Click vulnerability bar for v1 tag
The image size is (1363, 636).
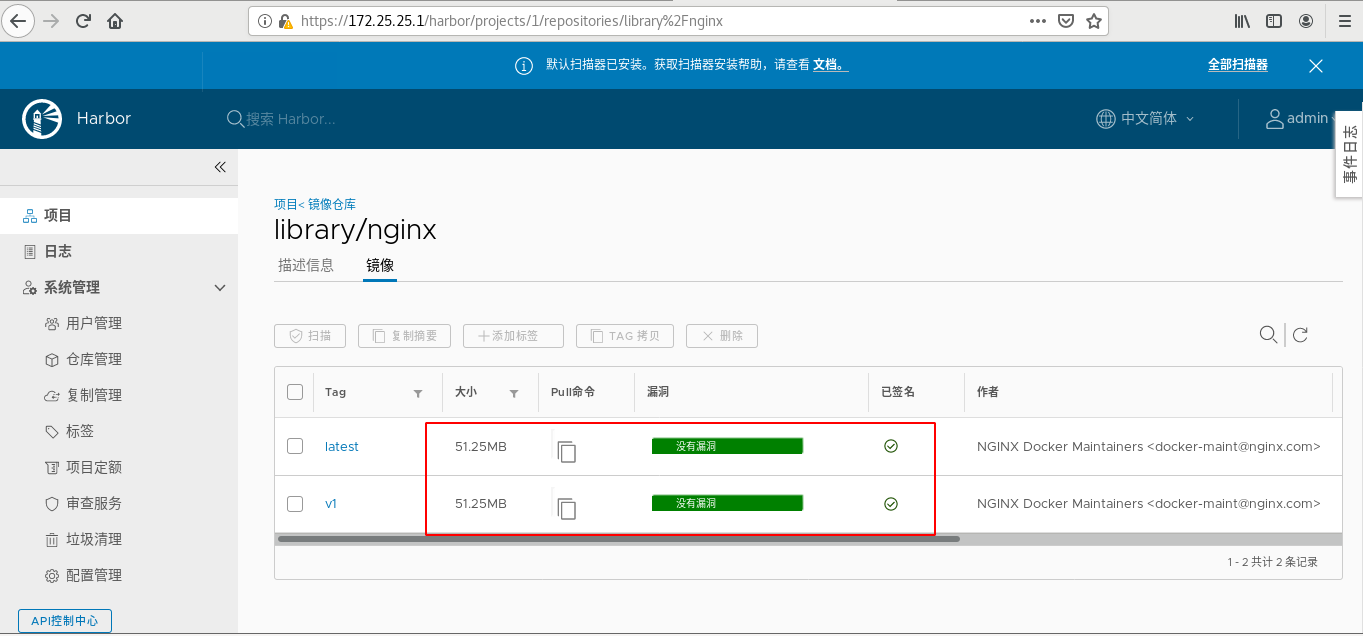point(727,504)
